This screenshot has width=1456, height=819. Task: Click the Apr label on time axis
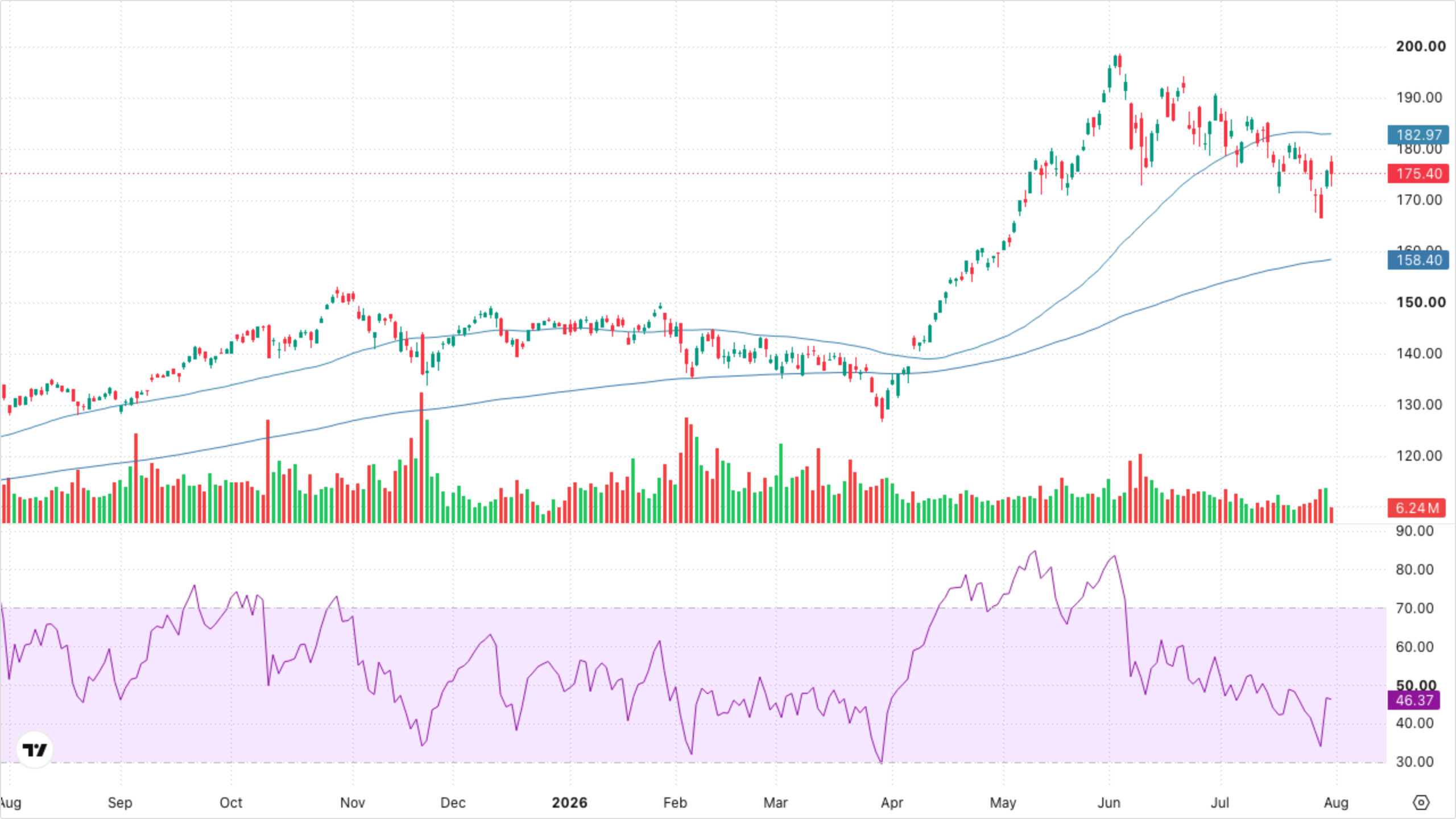pyautogui.click(x=892, y=803)
